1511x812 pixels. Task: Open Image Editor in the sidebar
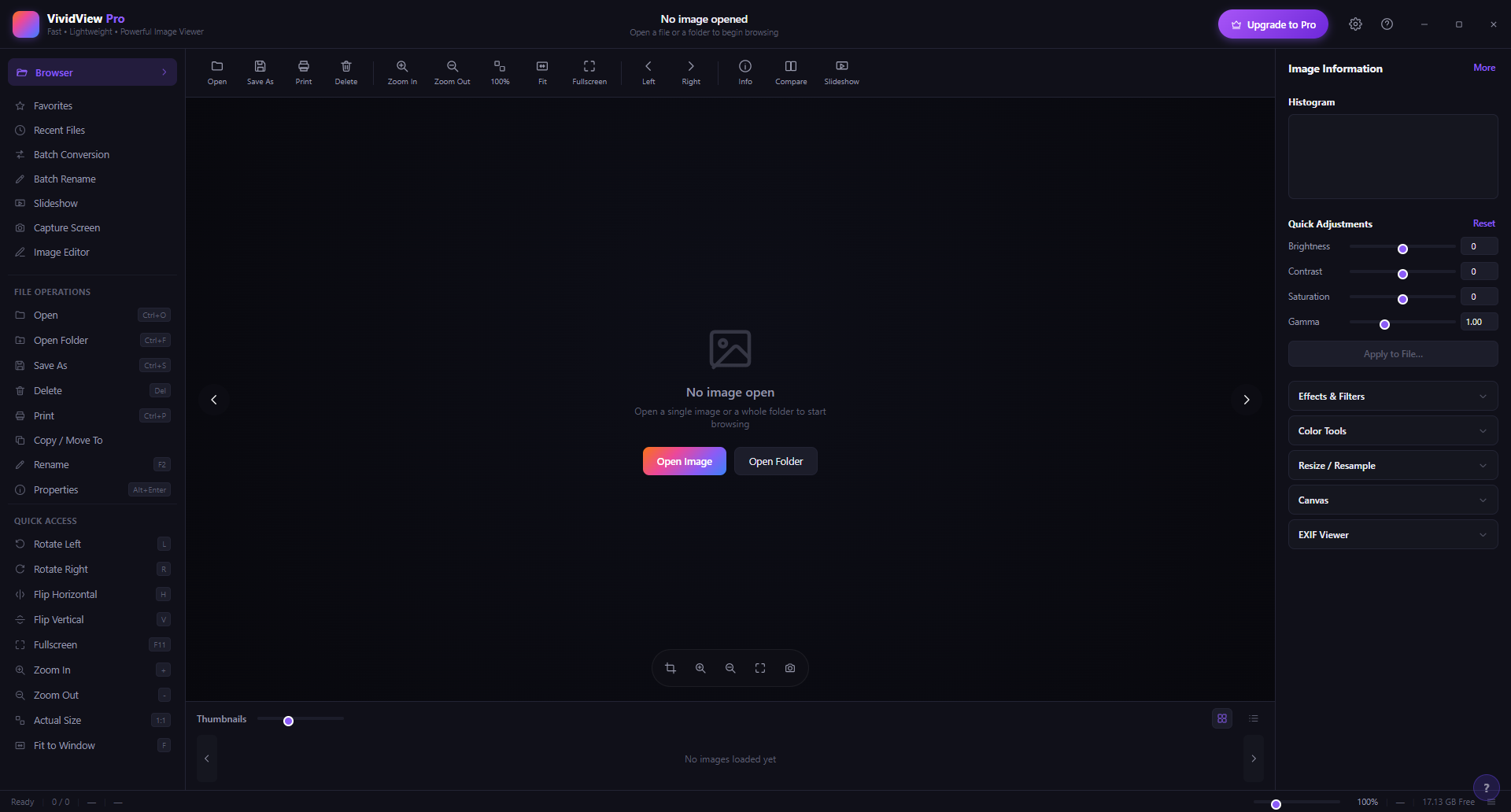click(93, 252)
